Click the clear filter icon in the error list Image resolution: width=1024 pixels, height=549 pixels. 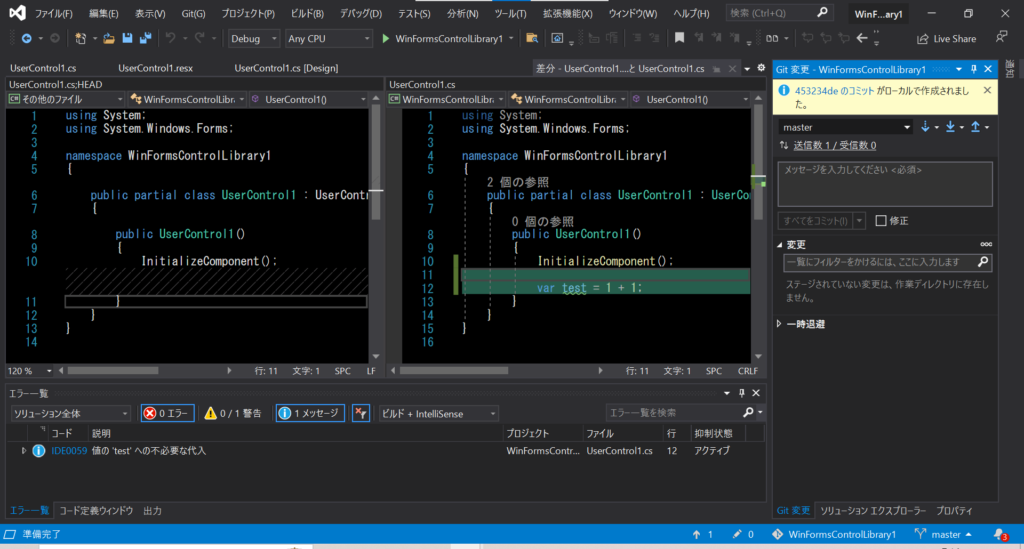click(x=360, y=413)
